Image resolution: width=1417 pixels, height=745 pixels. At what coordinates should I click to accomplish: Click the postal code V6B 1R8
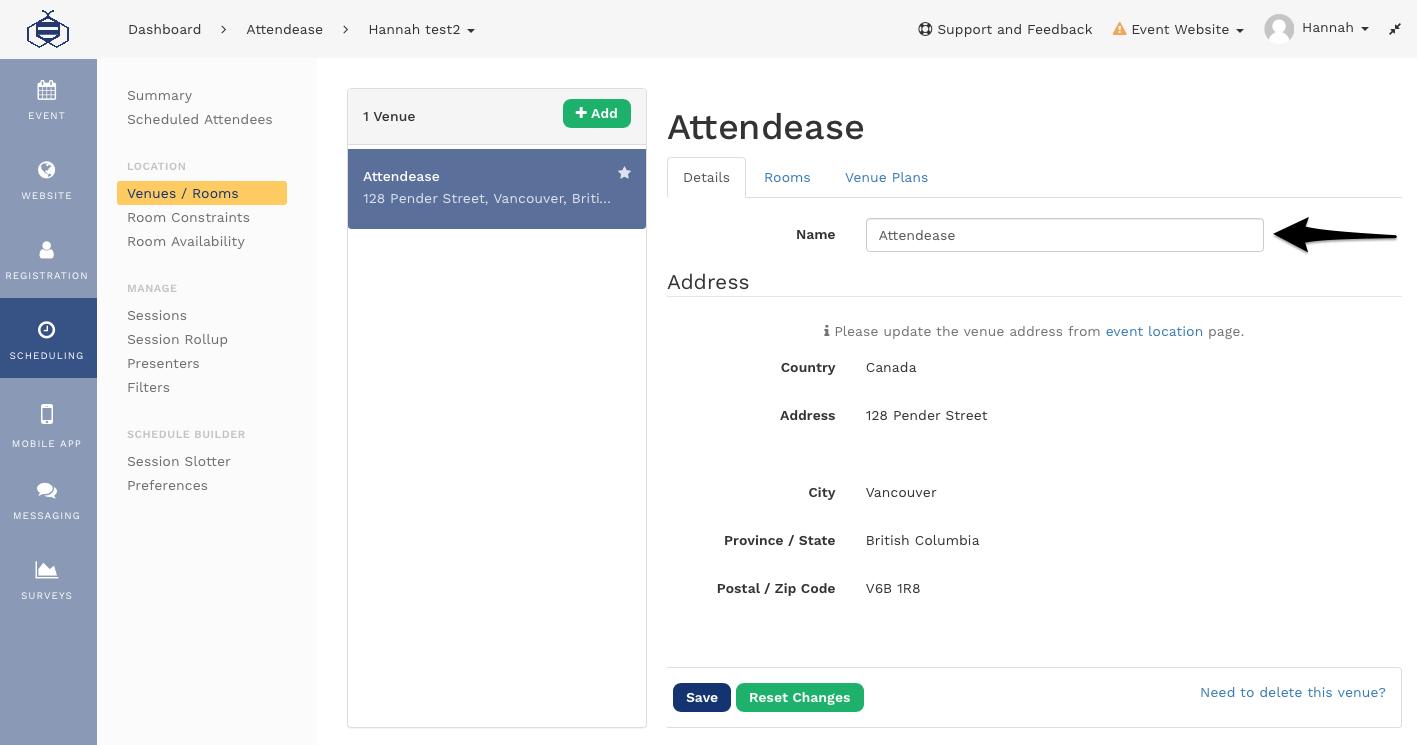[x=893, y=588]
